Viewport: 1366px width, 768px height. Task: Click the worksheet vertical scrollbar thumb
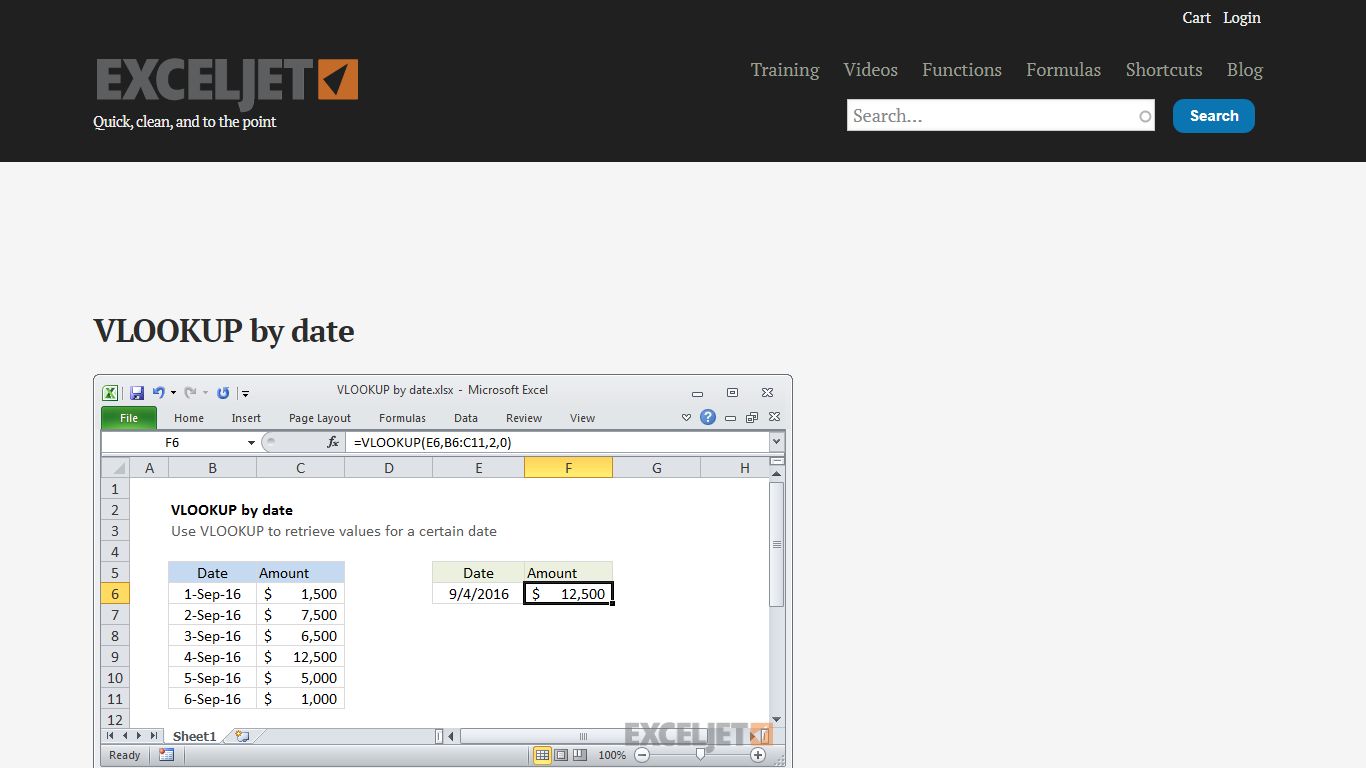coord(777,545)
